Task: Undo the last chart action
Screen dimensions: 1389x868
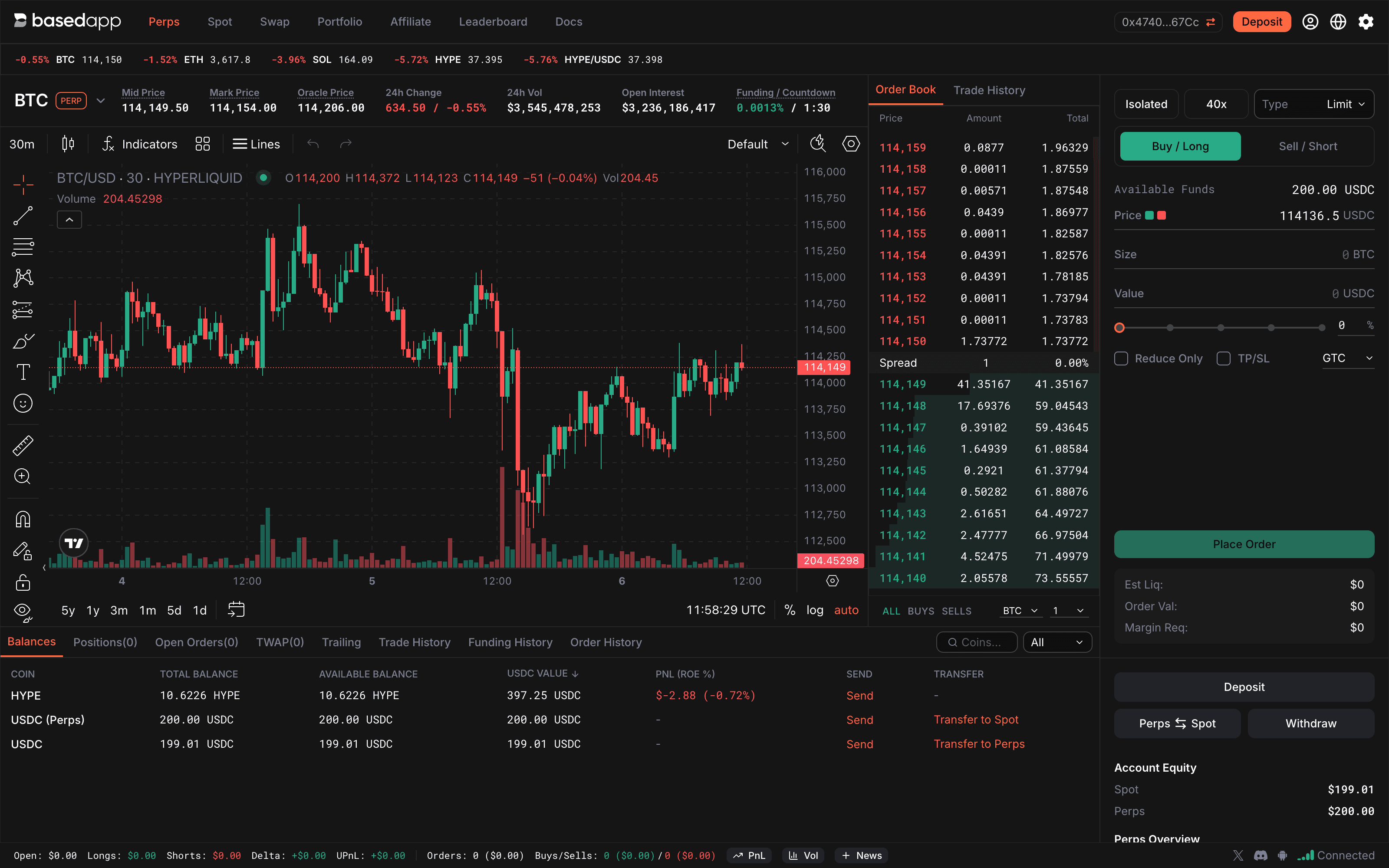Action: click(x=313, y=144)
